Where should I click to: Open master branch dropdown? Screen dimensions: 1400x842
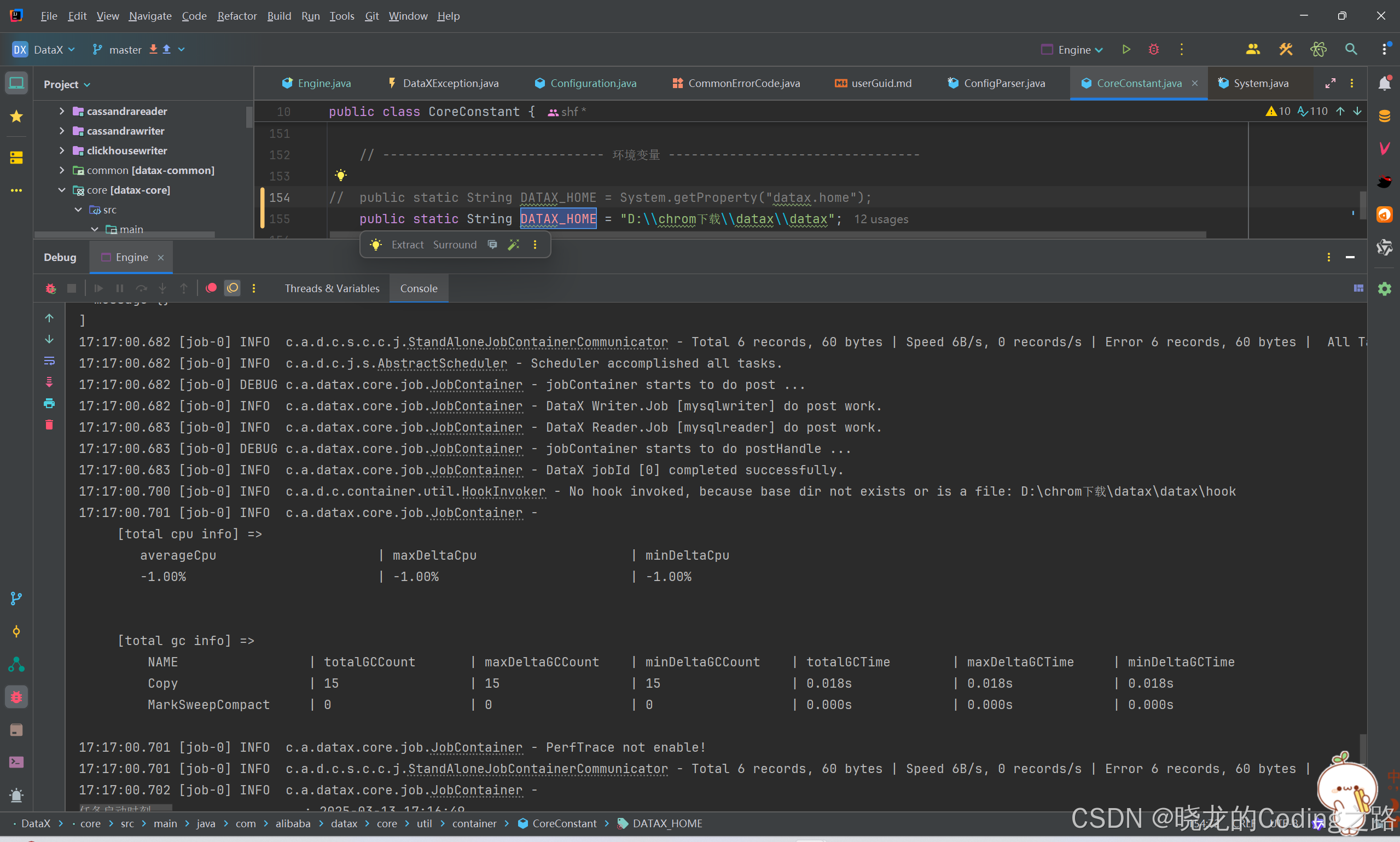click(x=138, y=49)
